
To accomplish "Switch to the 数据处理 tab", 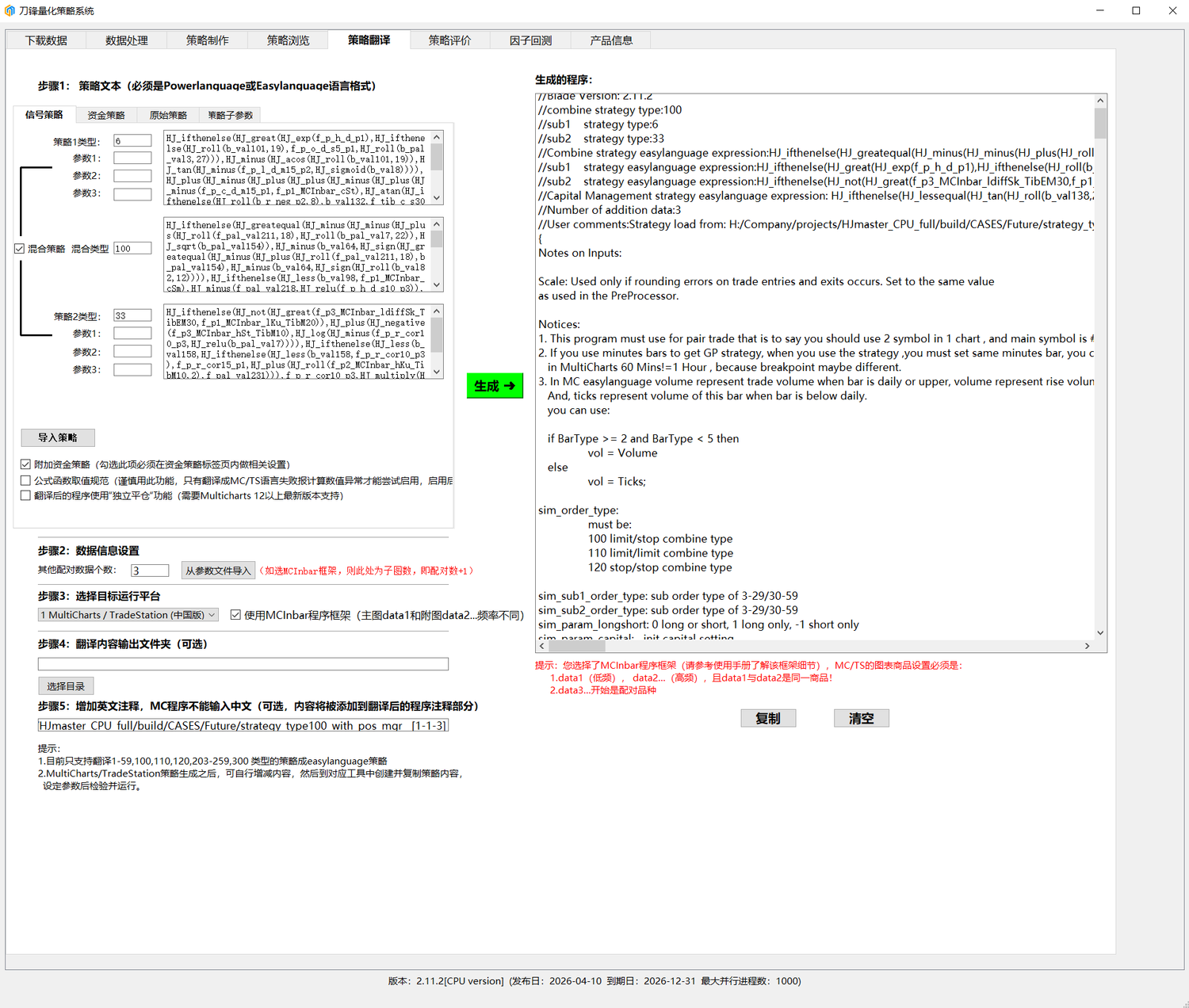I will pyautogui.click(x=127, y=40).
